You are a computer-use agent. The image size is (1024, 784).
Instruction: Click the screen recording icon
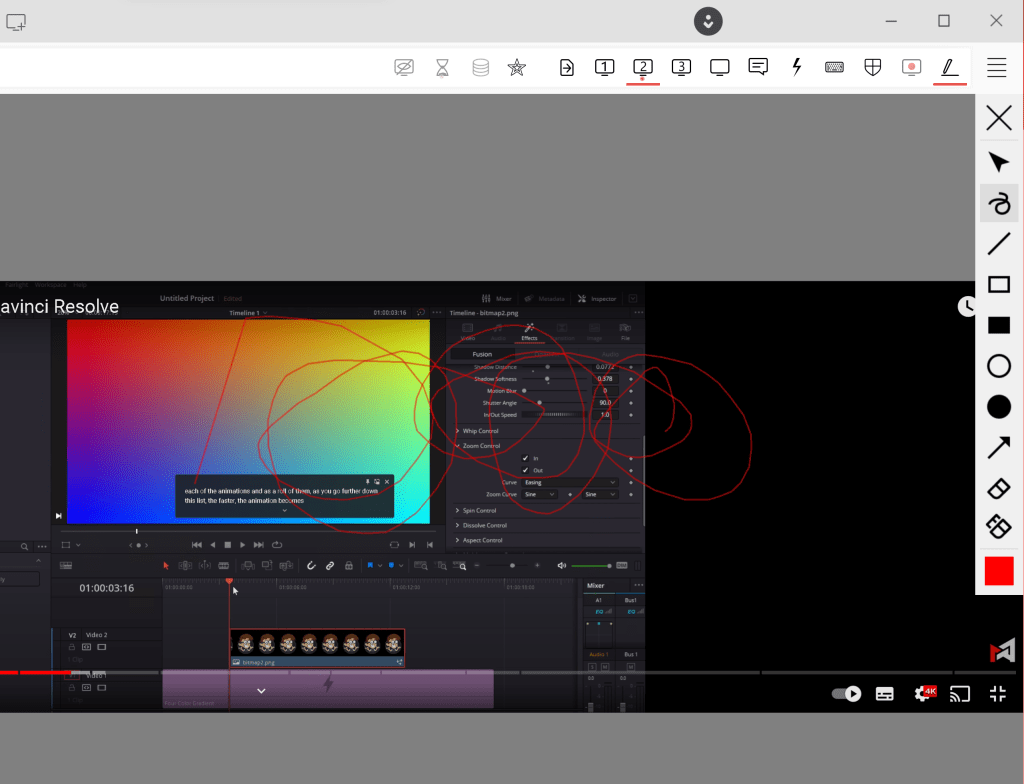tap(912, 67)
